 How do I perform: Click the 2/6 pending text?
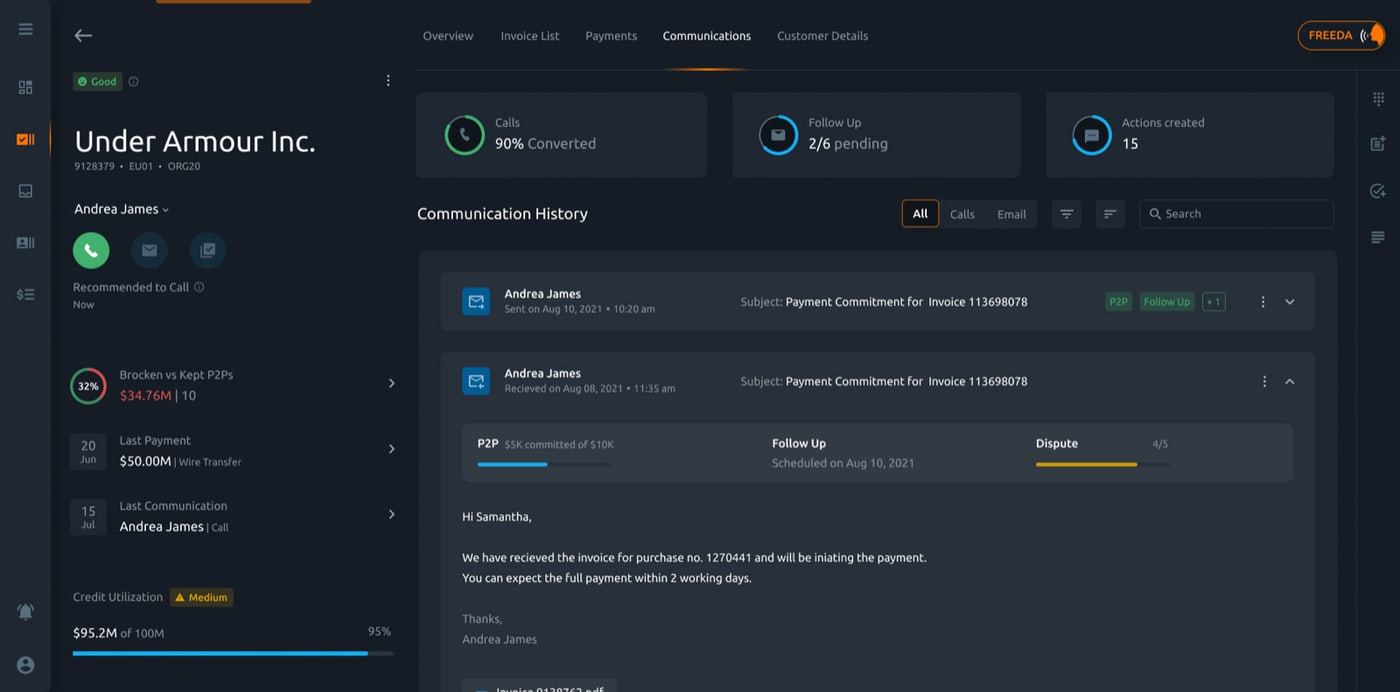[848, 144]
